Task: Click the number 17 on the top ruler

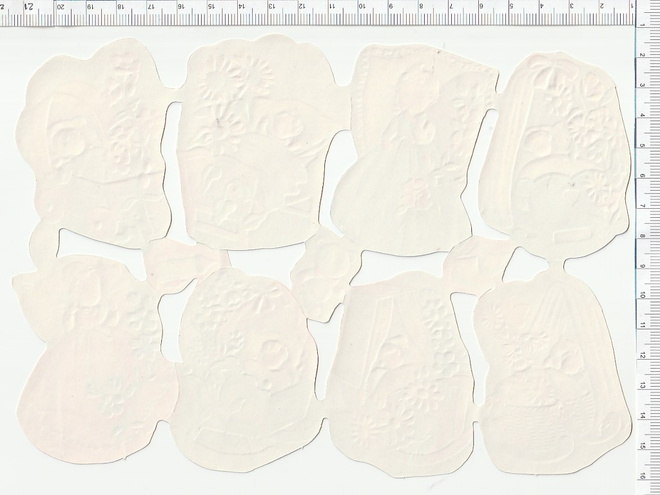Action: (151, 7)
